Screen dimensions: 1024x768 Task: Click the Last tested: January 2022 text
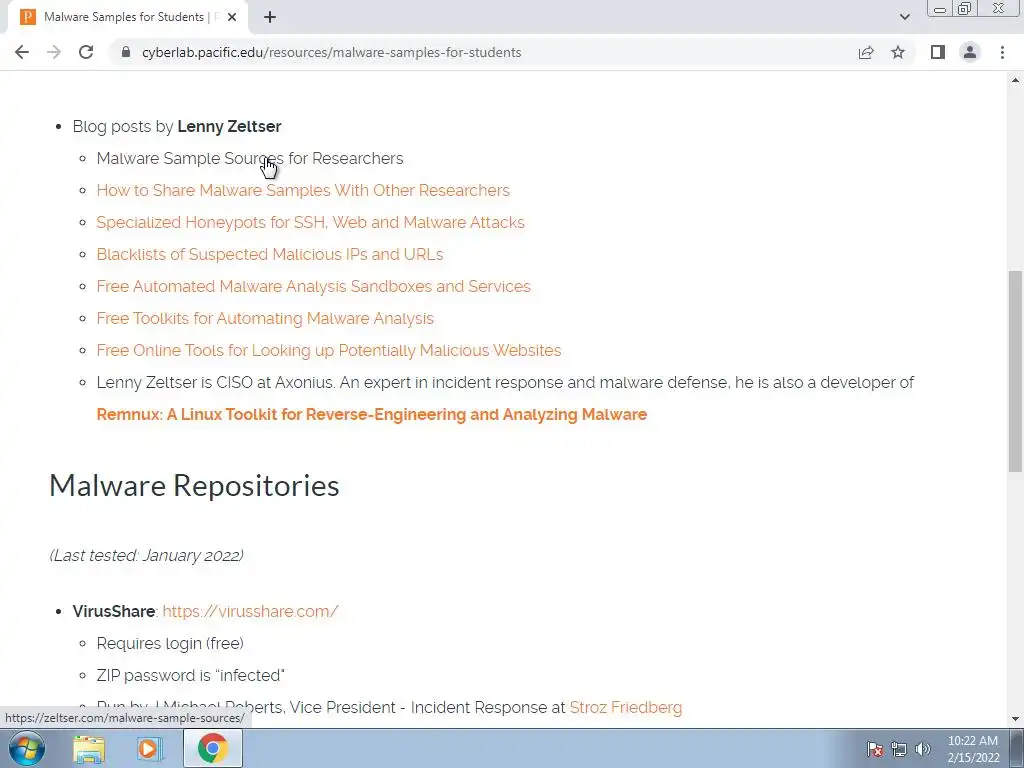point(146,555)
